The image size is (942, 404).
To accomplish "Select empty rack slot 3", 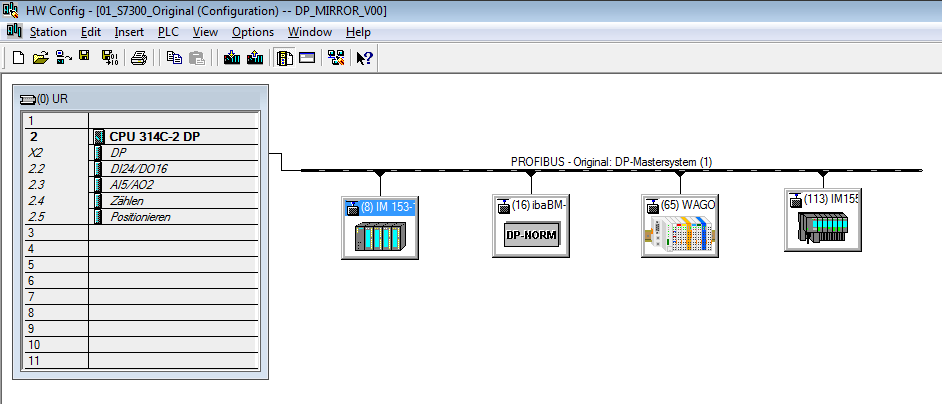I will pos(142,233).
